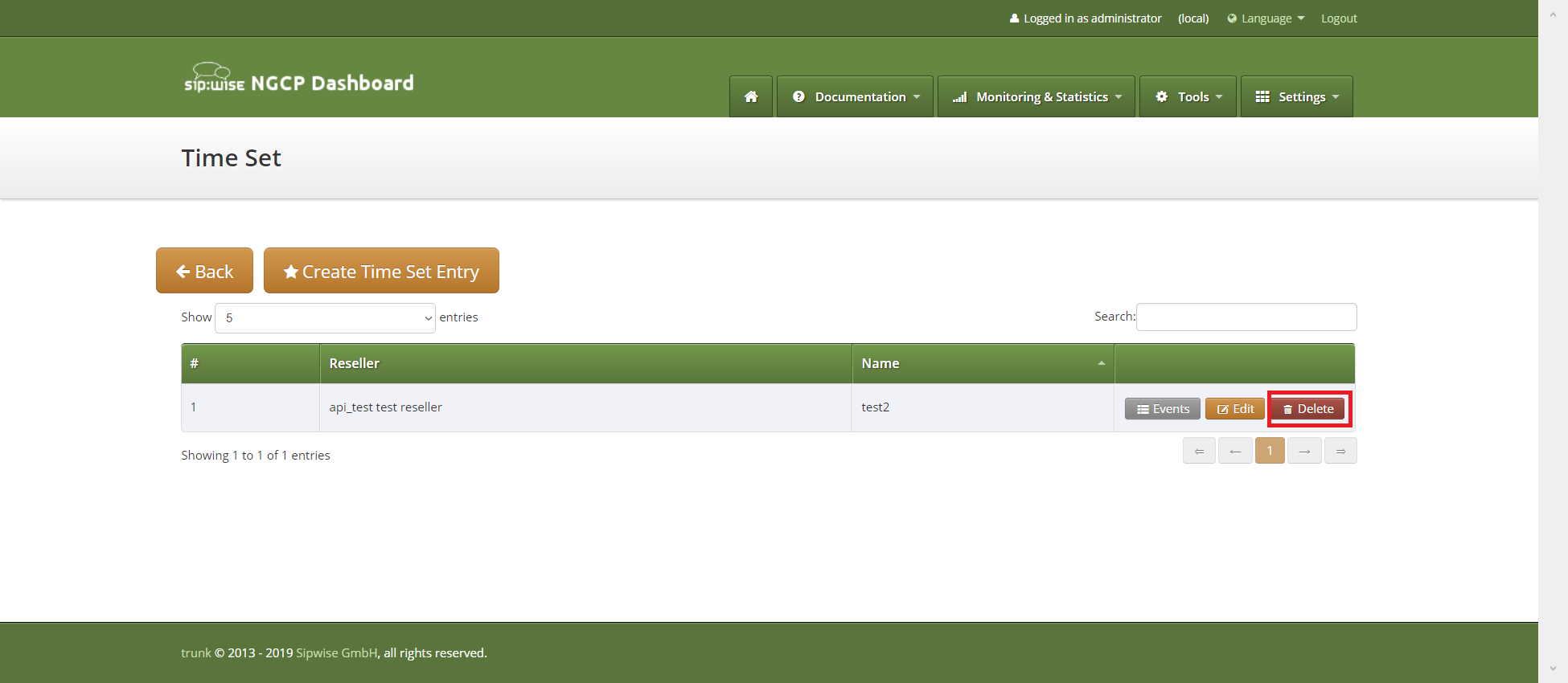Jump to last page using double-right arrow

(1340, 451)
